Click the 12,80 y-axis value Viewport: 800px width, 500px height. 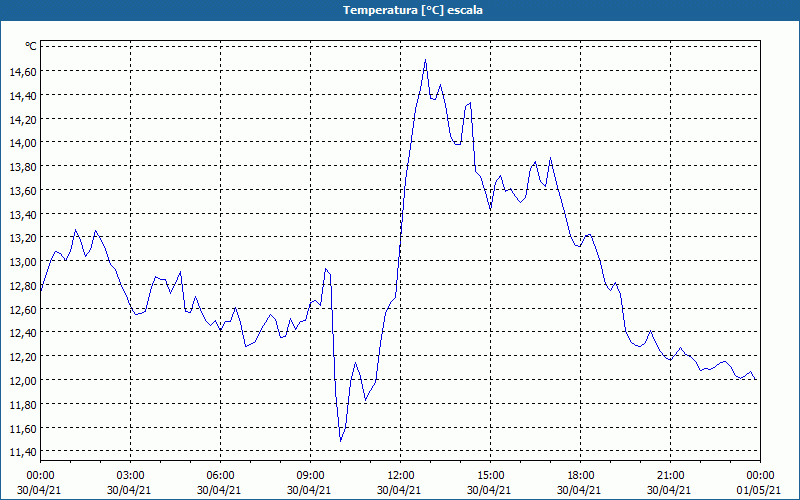pyautogui.click(x=23, y=286)
